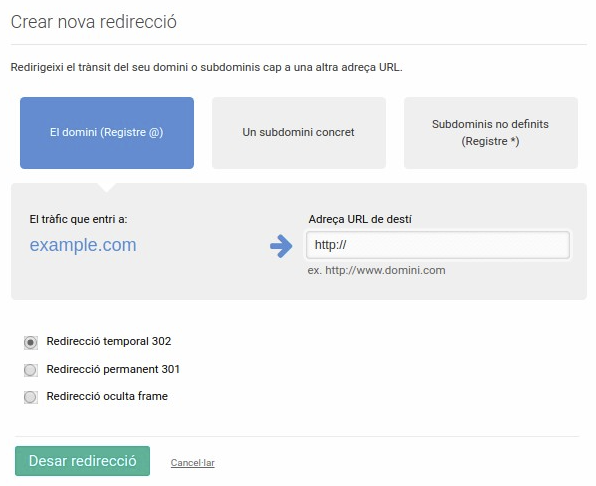Choose the Subdominis no definits (Registre *) tab
This screenshot has width=596, height=486.
(x=491, y=133)
